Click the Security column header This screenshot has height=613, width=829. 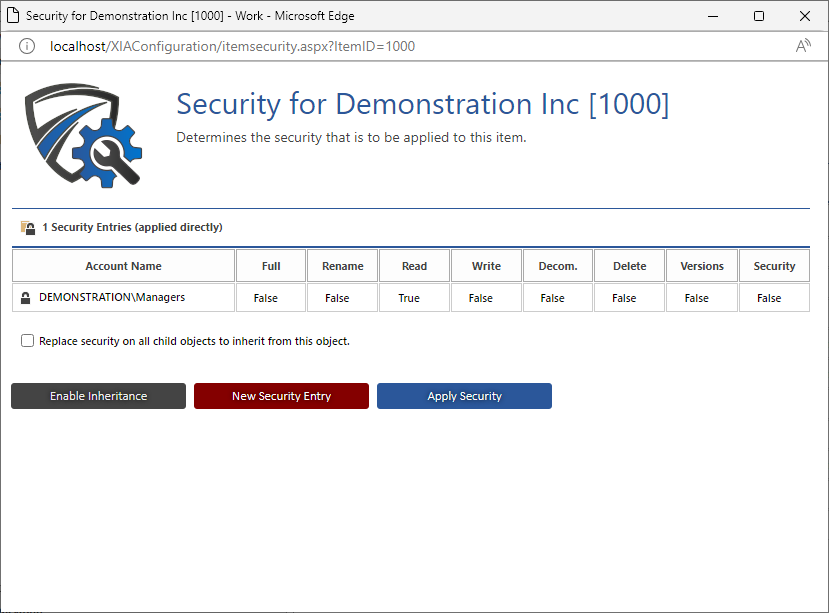pos(774,266)
